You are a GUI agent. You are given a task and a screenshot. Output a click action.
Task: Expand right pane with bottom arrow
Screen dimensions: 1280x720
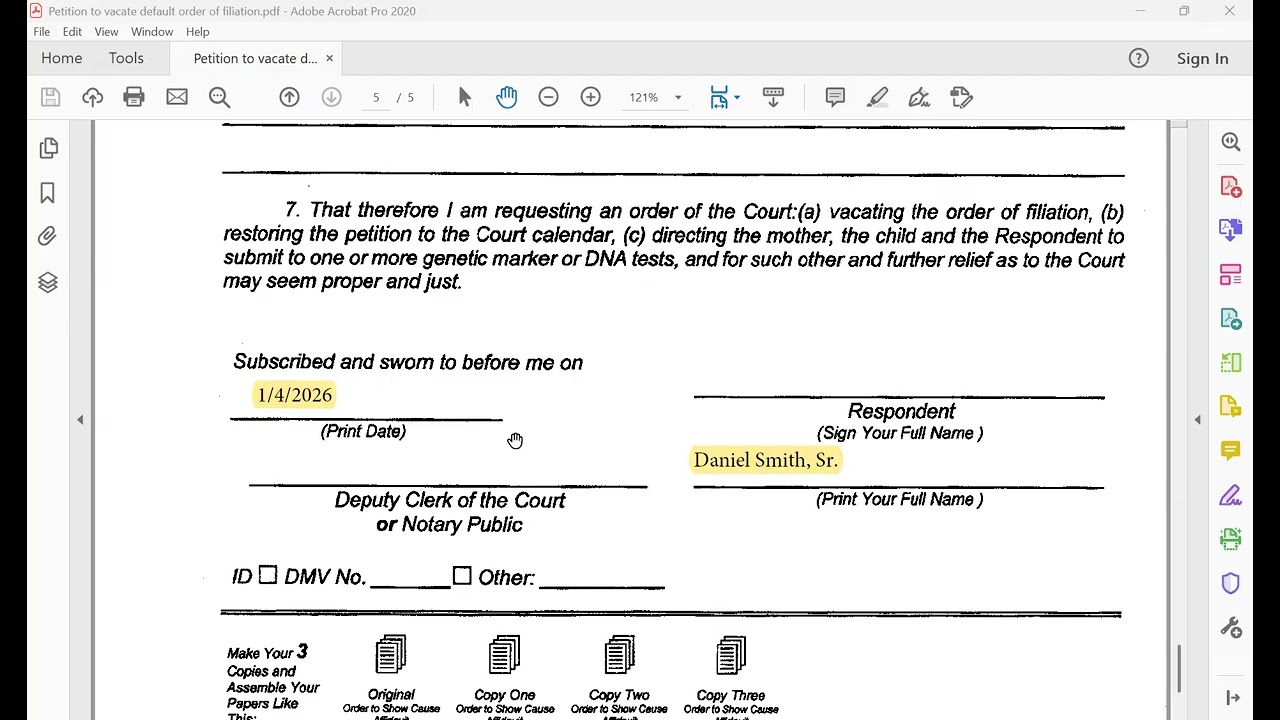[x=1233, y=698]
